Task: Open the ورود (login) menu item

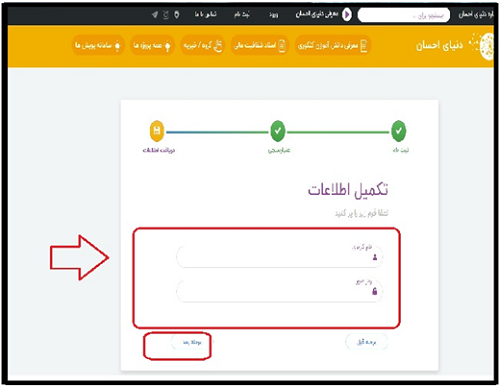Action: pos(274,15)
